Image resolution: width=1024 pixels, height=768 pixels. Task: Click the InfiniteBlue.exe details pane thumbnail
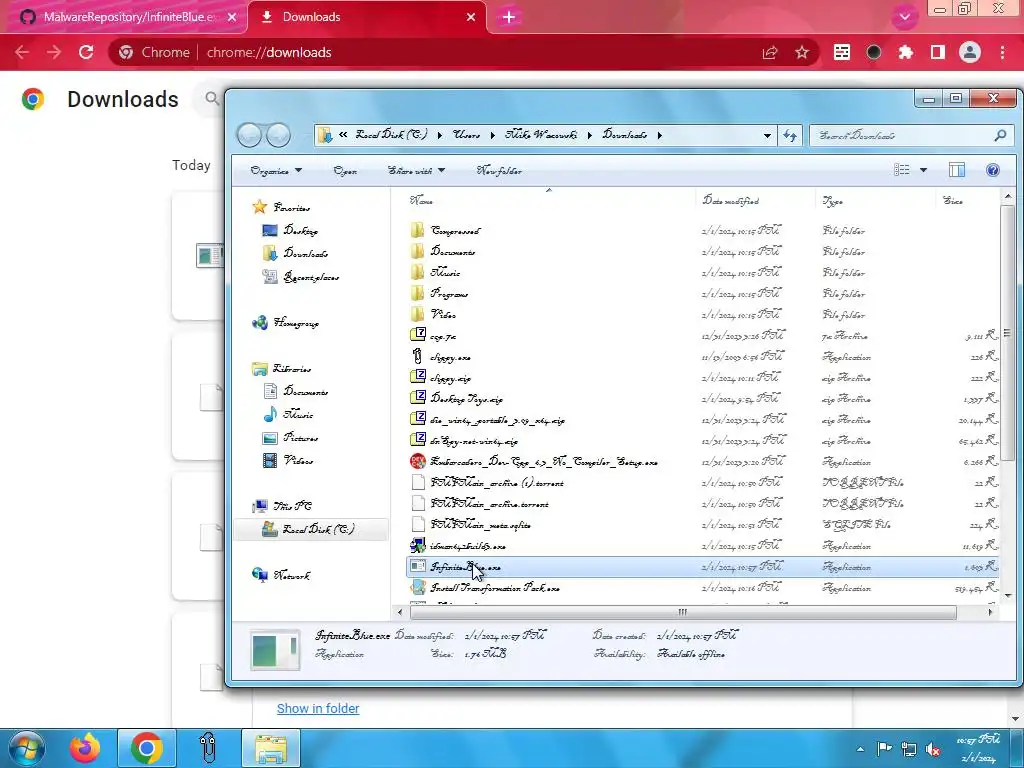tap(275, 650)
